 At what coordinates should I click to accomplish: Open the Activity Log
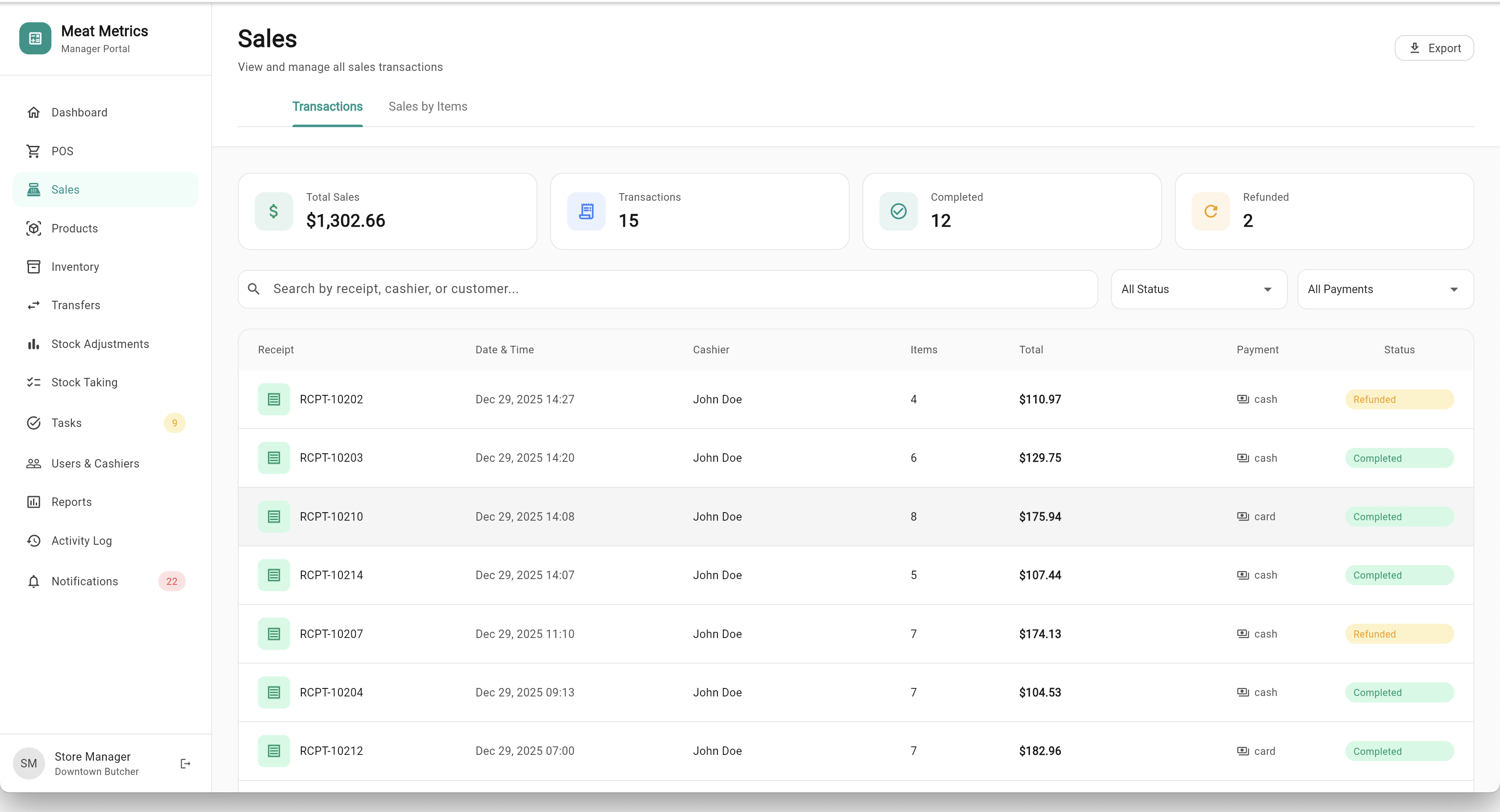pyautogui.click(x=81, y=540)
